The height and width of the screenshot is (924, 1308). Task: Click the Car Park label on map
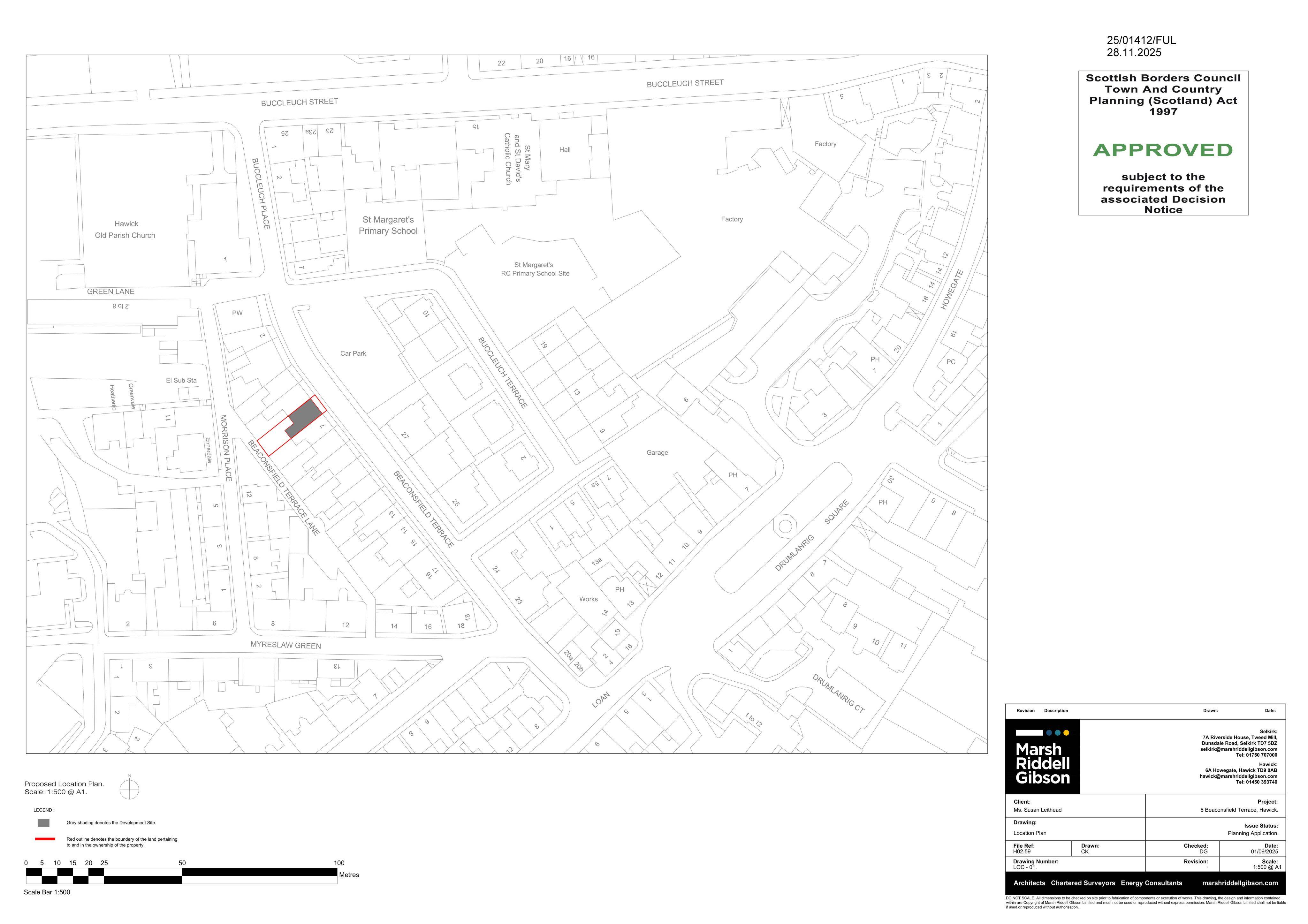coord(353,353)
